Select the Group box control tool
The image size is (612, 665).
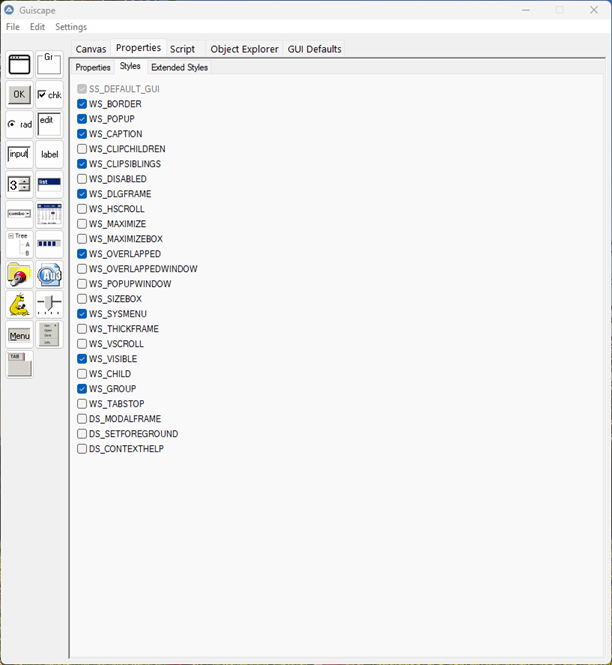coord(49,65)
